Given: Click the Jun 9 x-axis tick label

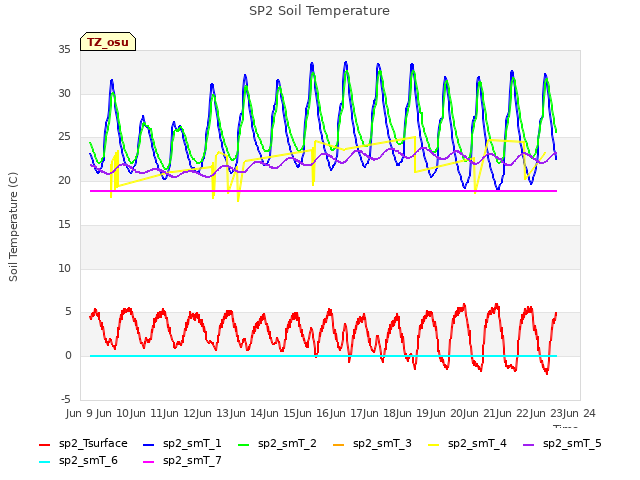Looking at the screenshot, I should 79,413.
